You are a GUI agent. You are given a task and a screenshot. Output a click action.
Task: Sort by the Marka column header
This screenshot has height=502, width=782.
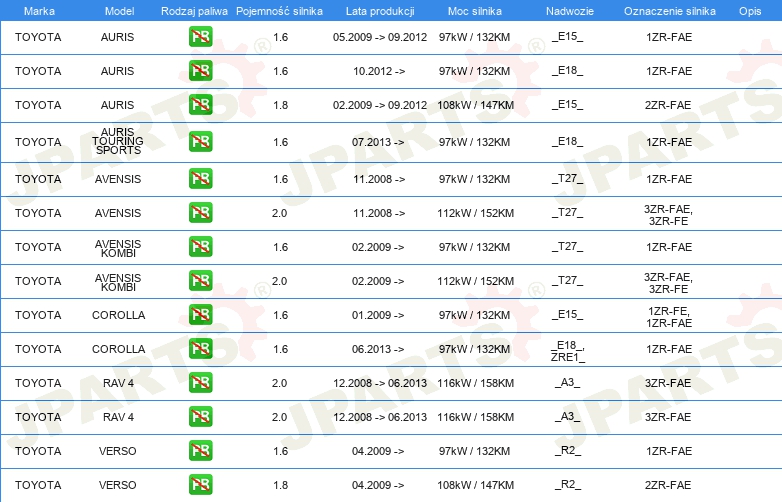[x=39, y=11]
